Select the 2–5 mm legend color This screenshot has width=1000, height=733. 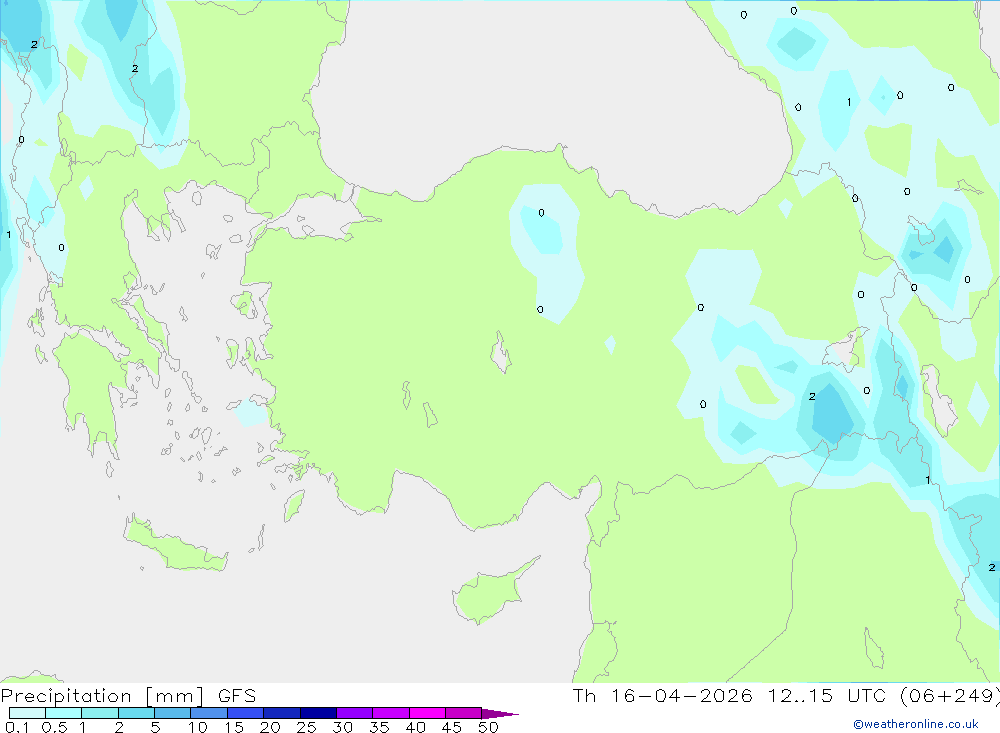coord(136,713)
